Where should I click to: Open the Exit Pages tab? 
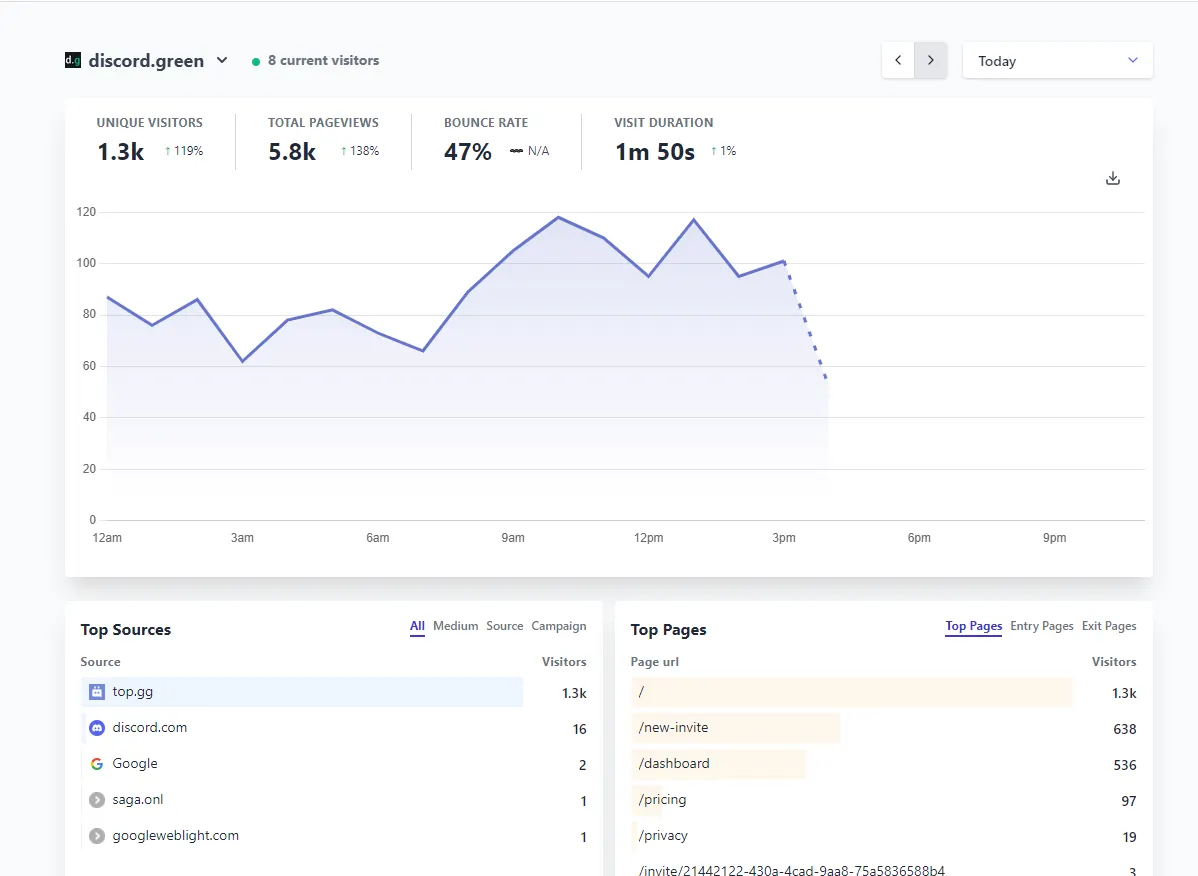coord(1109,626)
